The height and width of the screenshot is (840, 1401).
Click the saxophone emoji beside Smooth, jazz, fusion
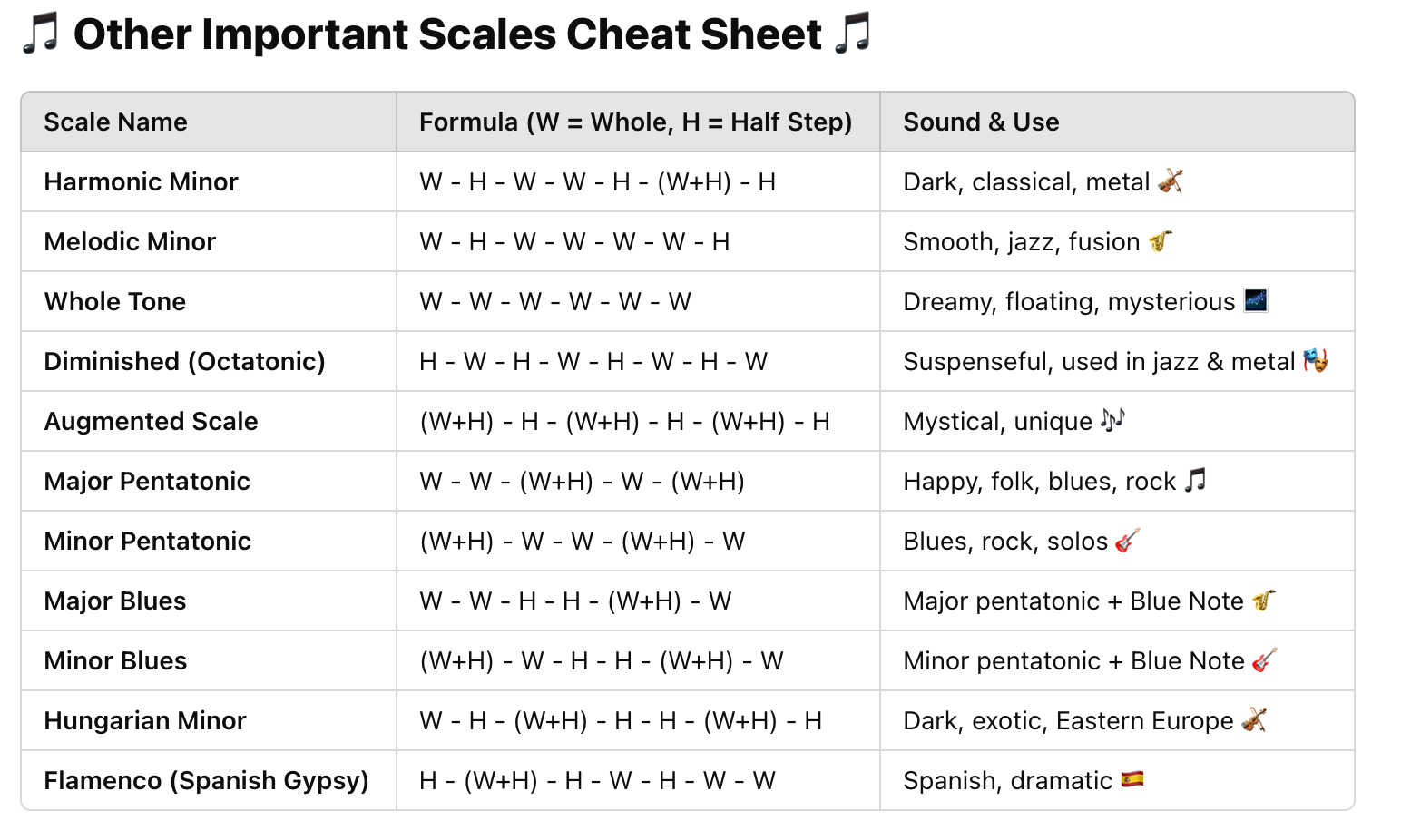click(1161, 241)
